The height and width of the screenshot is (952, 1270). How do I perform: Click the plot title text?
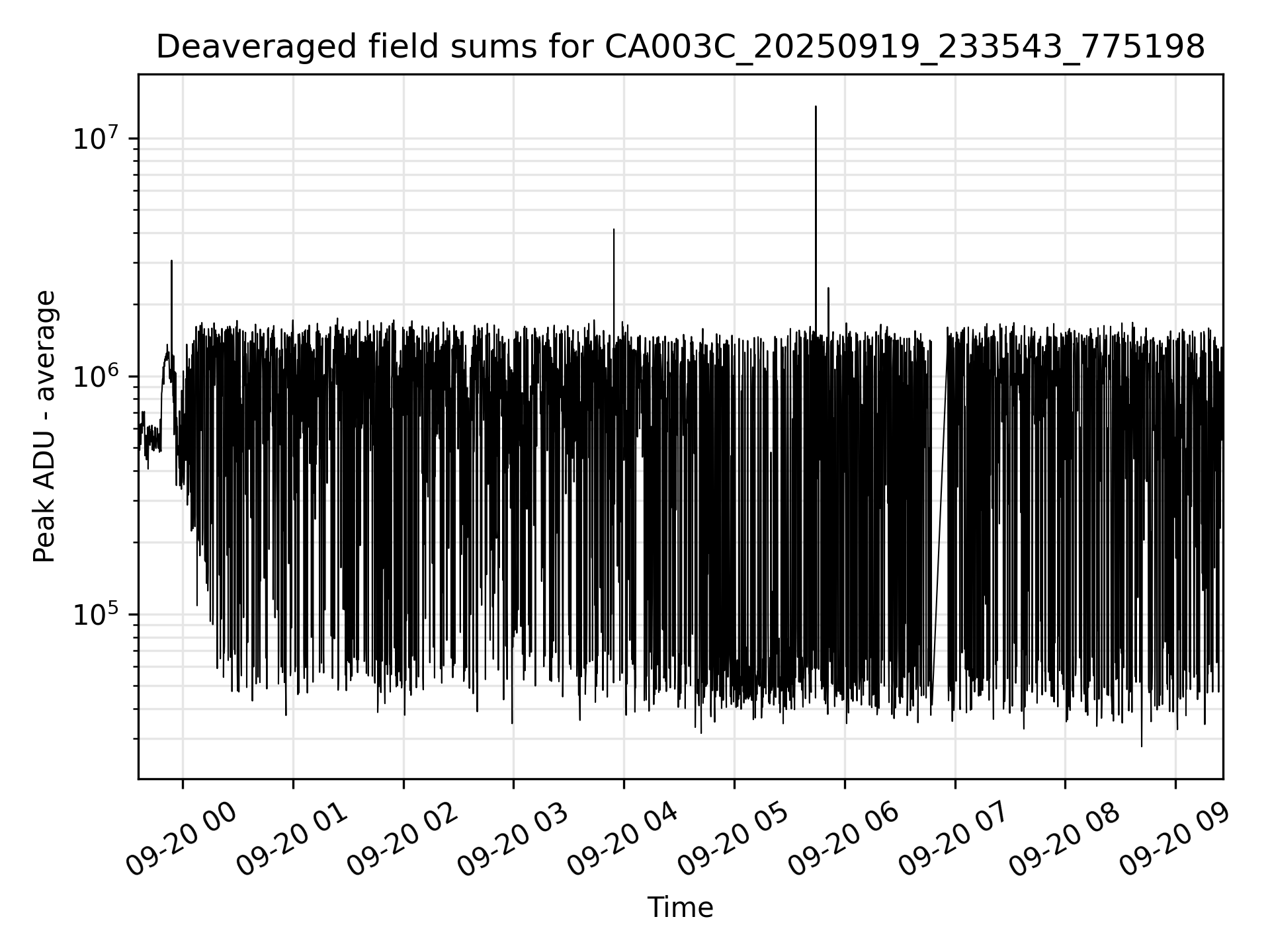click(x=680, y=48)
